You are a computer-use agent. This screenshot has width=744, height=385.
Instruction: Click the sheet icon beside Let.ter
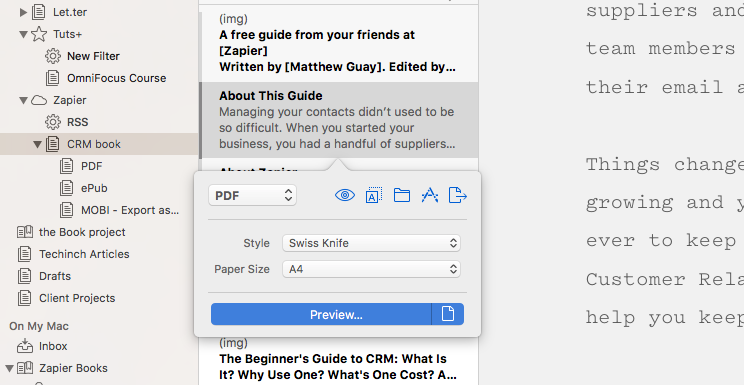39,12
